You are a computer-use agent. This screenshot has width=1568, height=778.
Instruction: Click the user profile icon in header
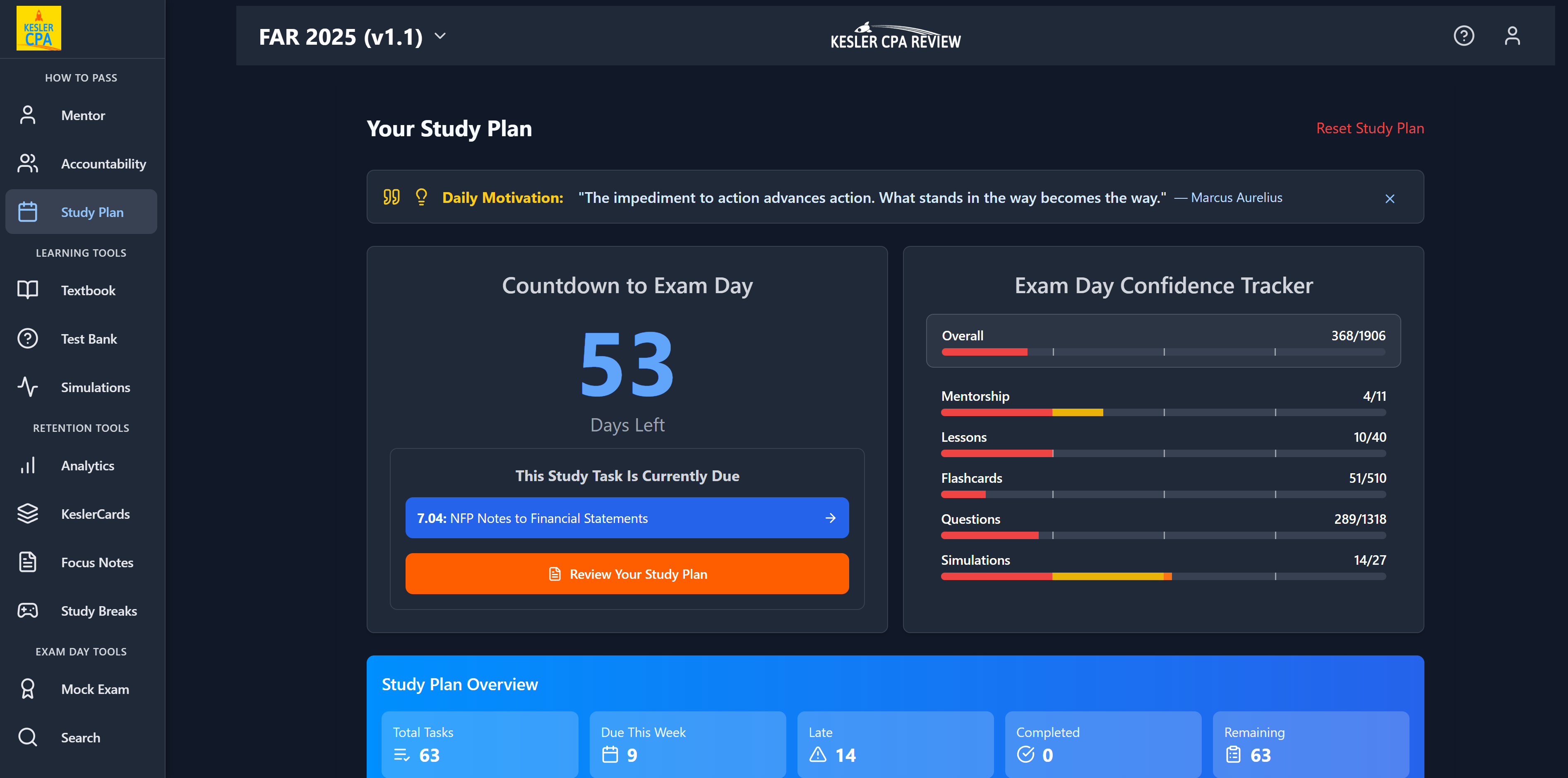pos(1513,36)
